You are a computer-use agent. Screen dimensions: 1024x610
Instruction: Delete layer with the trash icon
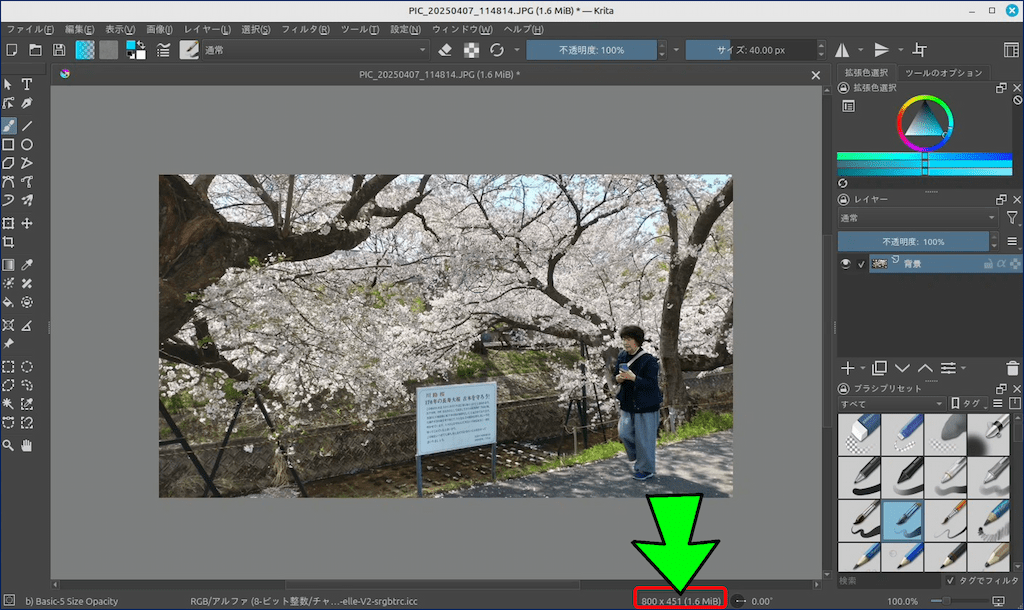pos(1014,368)
